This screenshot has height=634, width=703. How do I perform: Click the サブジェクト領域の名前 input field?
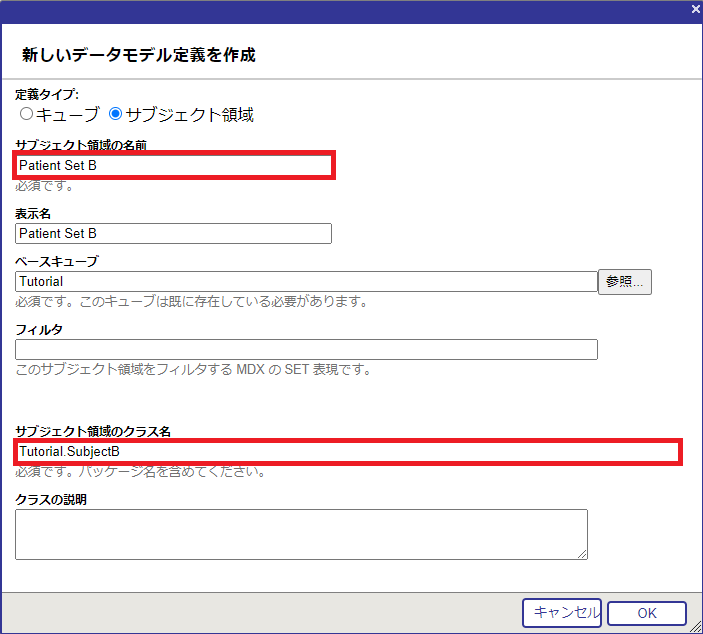coord(174,165)
